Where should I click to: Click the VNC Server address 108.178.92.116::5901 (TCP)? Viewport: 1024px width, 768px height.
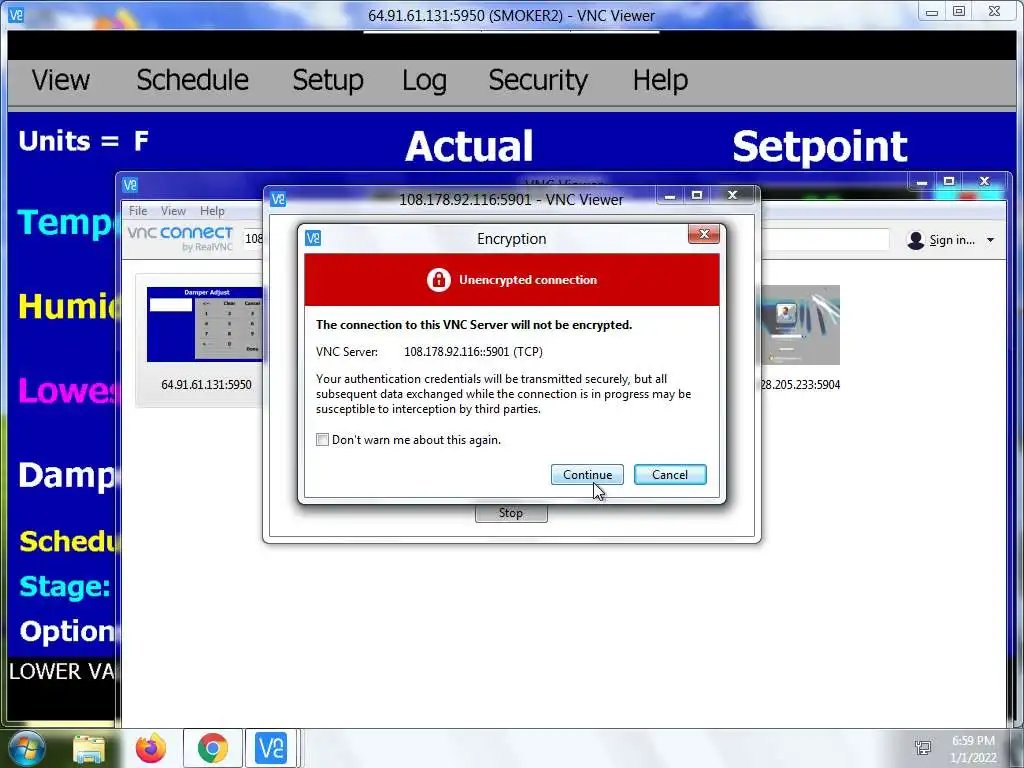pyautogui.click(x=473, y=351)
